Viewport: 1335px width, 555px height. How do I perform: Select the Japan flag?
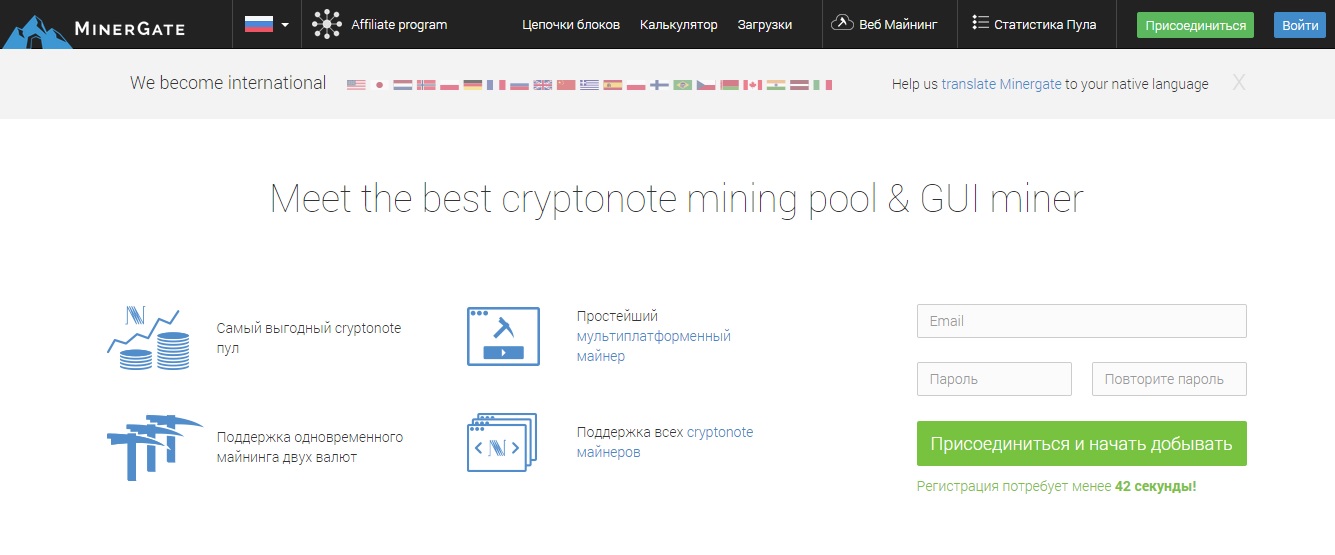(x=379, y=85)
